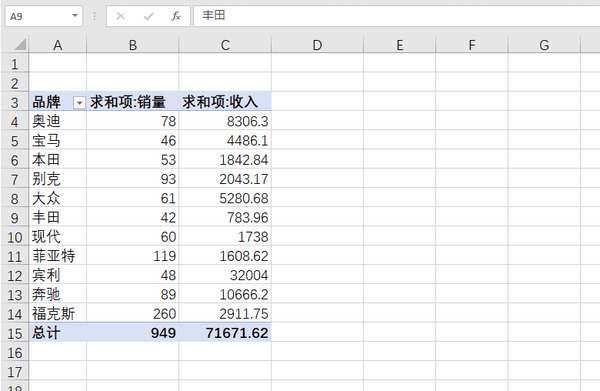The width and height of the screenshot is (600, 391).
Task: Select the 丰田 cell
Action: coord(58,217)
